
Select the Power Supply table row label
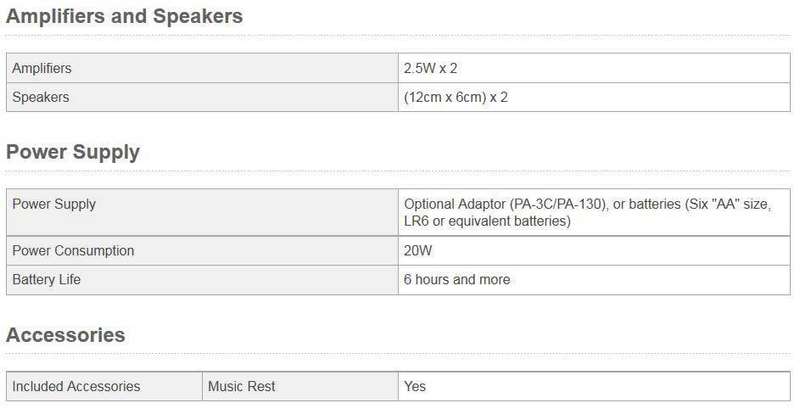tap(54, 204)
